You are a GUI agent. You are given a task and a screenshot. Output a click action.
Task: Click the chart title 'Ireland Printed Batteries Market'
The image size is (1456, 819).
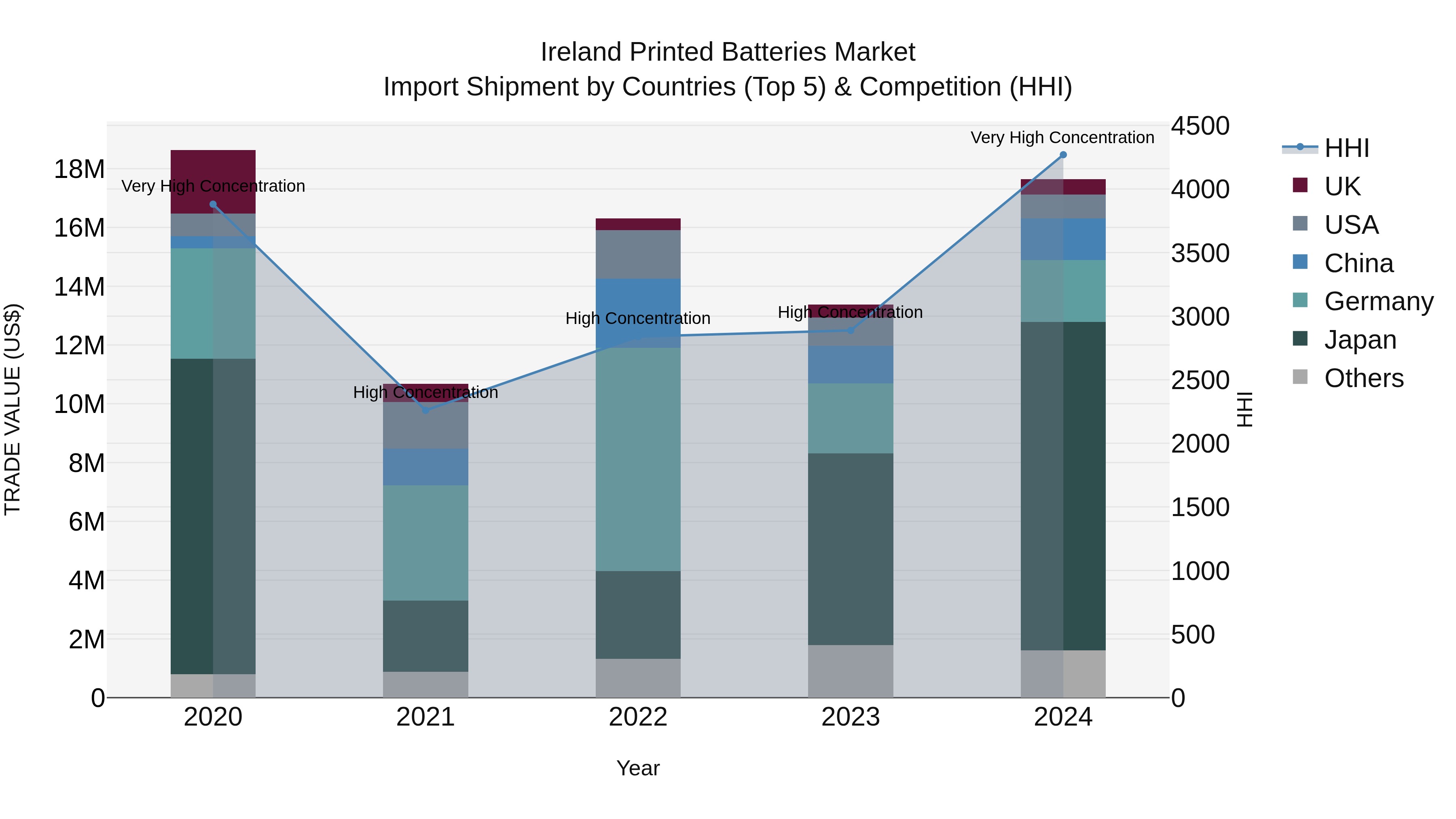pos(728,52)
